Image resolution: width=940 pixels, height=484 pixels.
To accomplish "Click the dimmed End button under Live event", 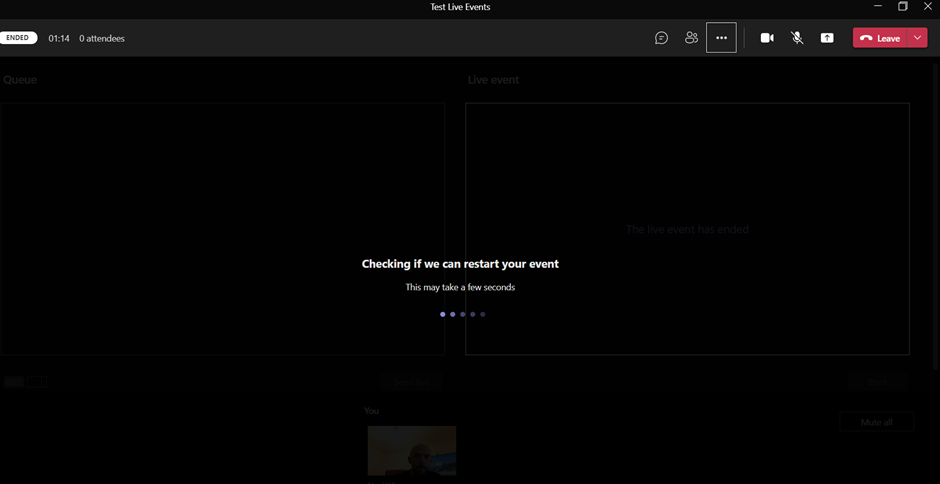I will tap(877, 381).
